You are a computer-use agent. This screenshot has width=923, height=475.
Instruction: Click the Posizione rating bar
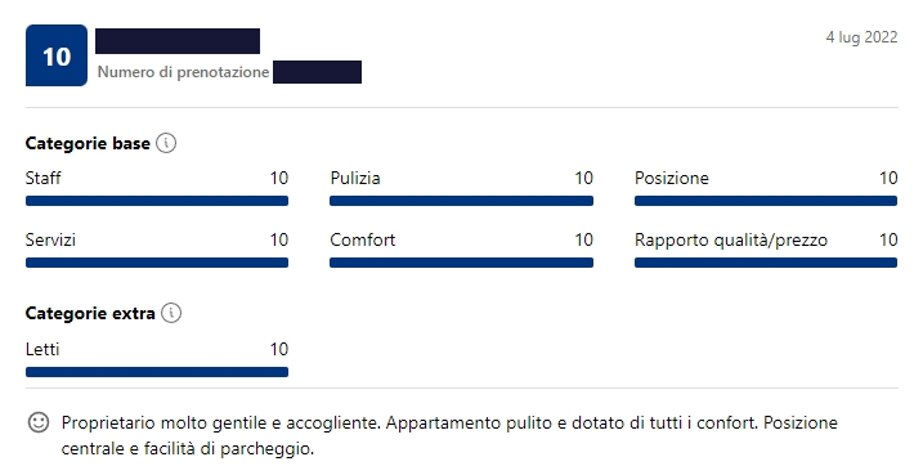pyautogui.click(x=766, y=201)
